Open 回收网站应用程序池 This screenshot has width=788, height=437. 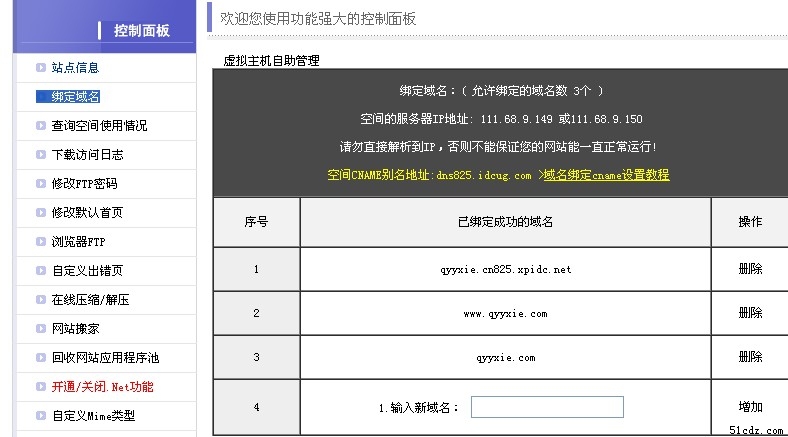pyautogui.click(x=106, y=358)
